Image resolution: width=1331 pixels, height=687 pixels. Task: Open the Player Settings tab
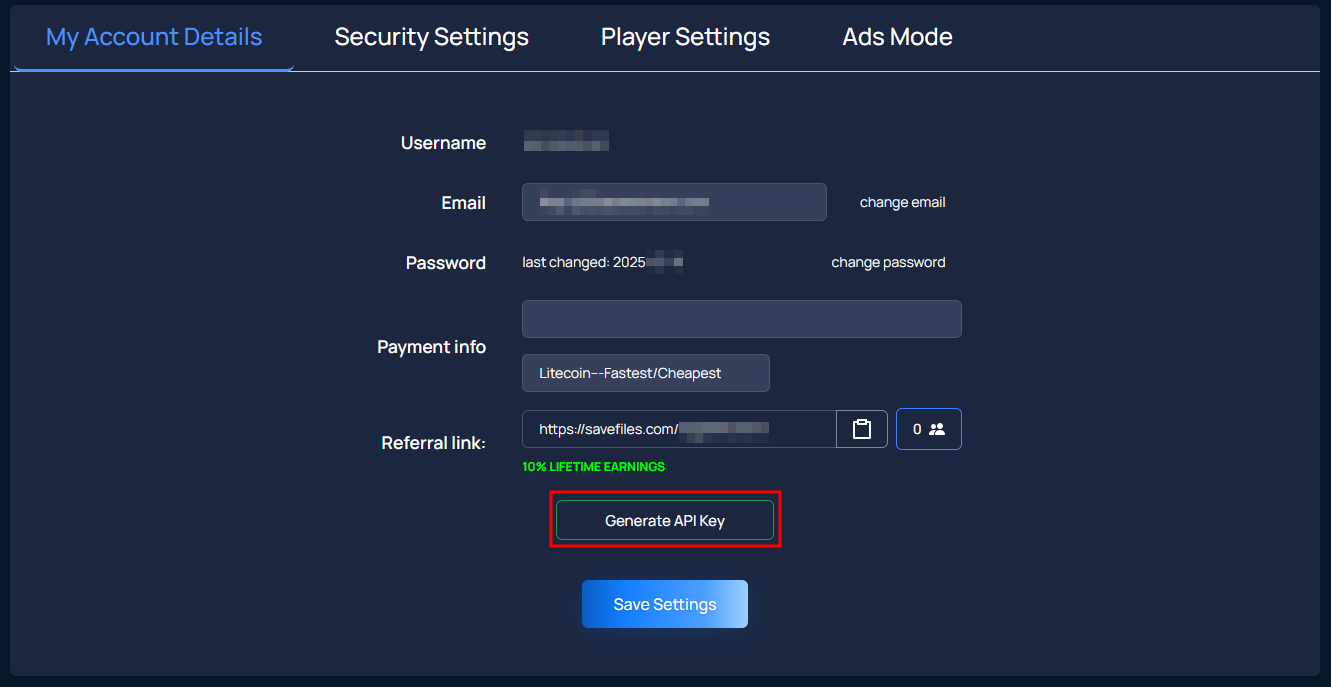coord(685,37)
